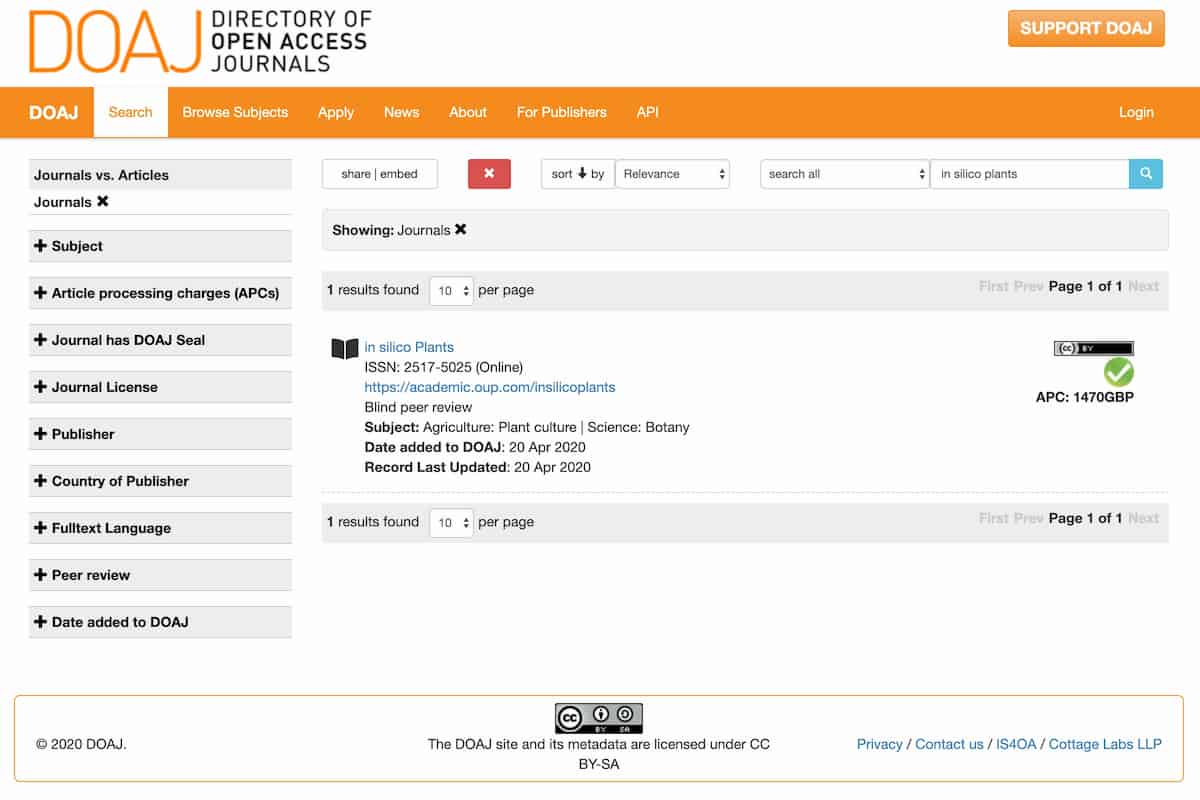The height and width of the screenshot is (800, 1200).
Task: Change results per page count
Action: [451, 290]
